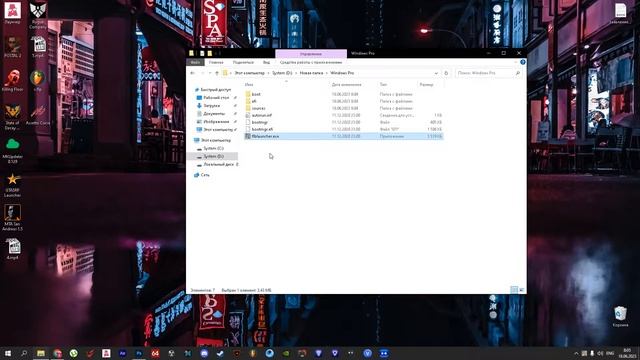Screen dimensions: 640x360
Task: Sort files by Имя column
Action: point(249,84)
